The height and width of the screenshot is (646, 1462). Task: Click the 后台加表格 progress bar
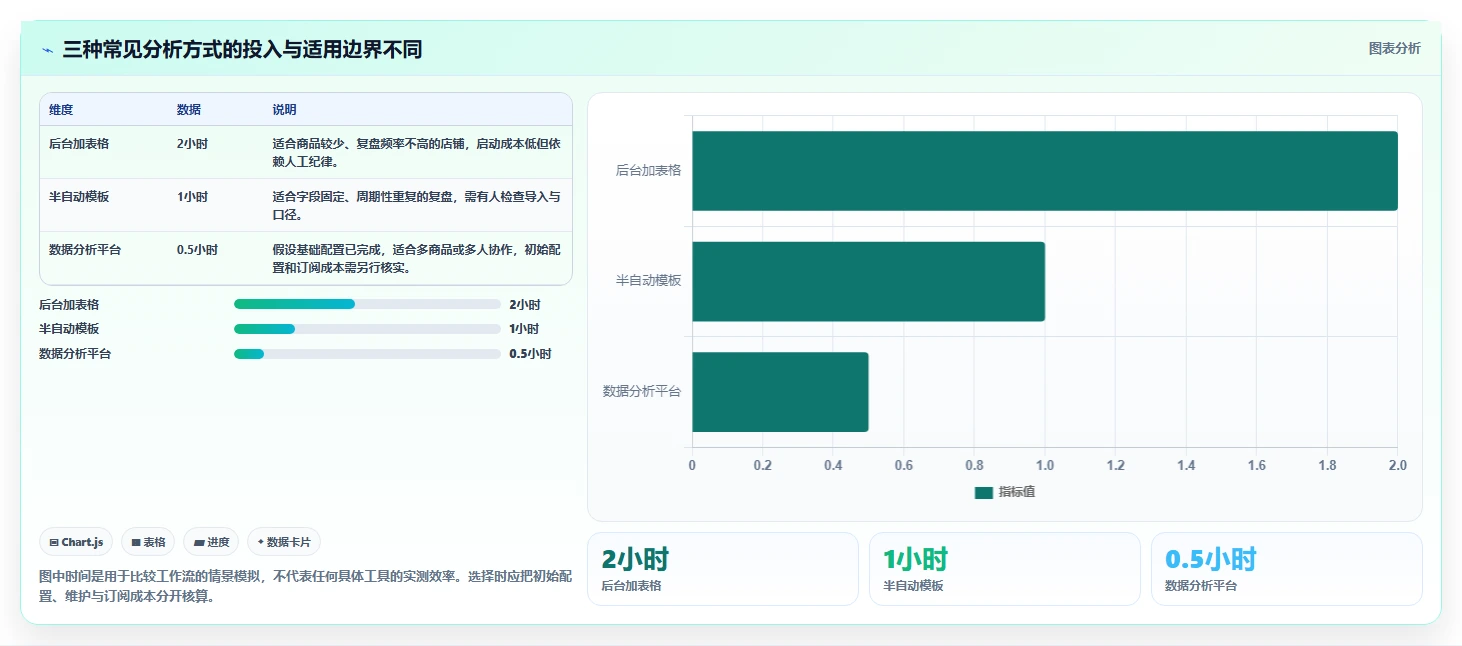pos(367,304)
